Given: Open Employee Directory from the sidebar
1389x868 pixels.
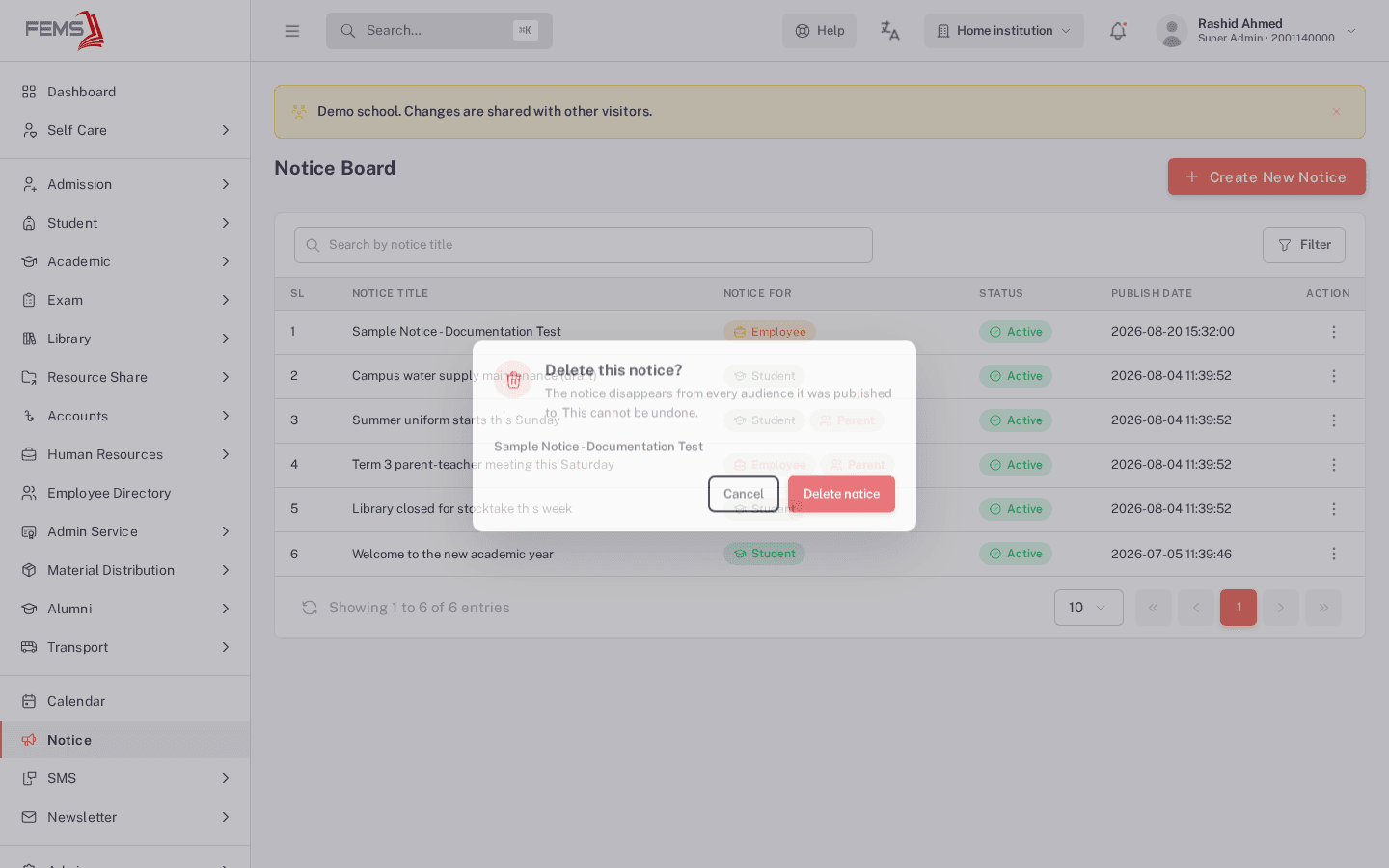Looking at the screenshot, I should point(125,493).
